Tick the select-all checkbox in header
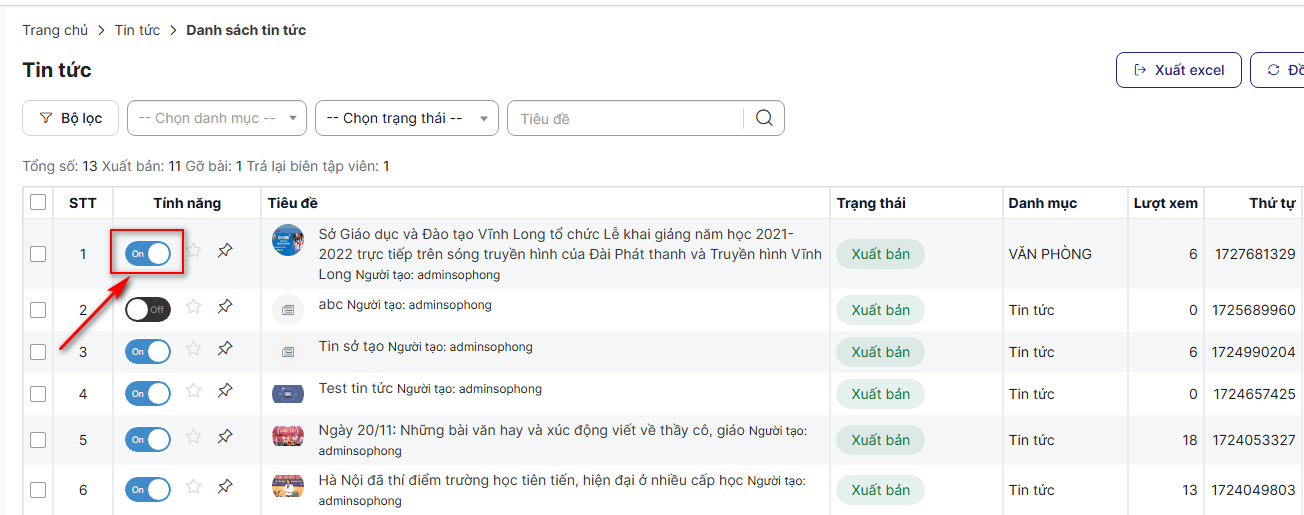1304x515 pixels. pyautogui.click(x=38, y=203)
